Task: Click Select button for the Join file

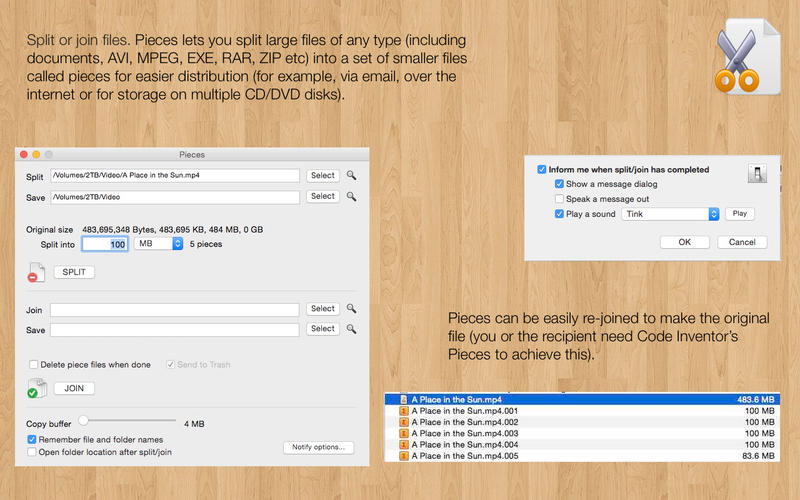Action: [322, 310]
